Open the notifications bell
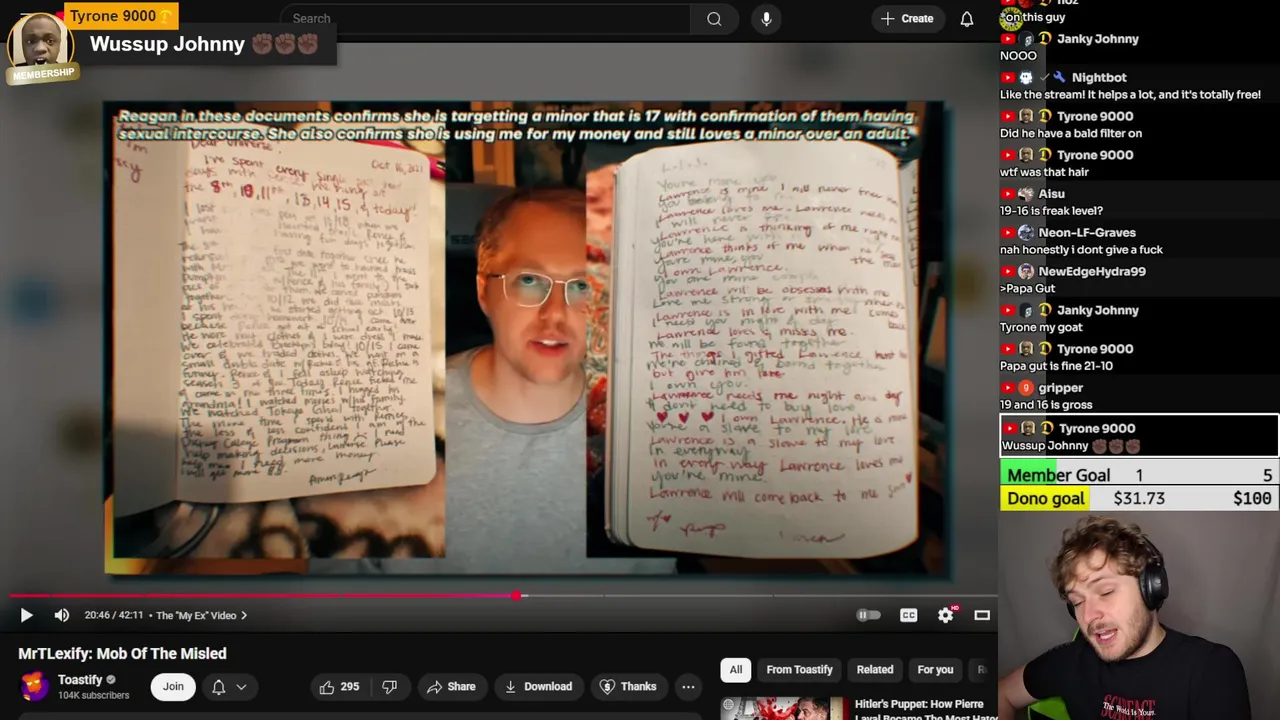Viewport: 1280px width, 720px height. [x=967, y=19]
